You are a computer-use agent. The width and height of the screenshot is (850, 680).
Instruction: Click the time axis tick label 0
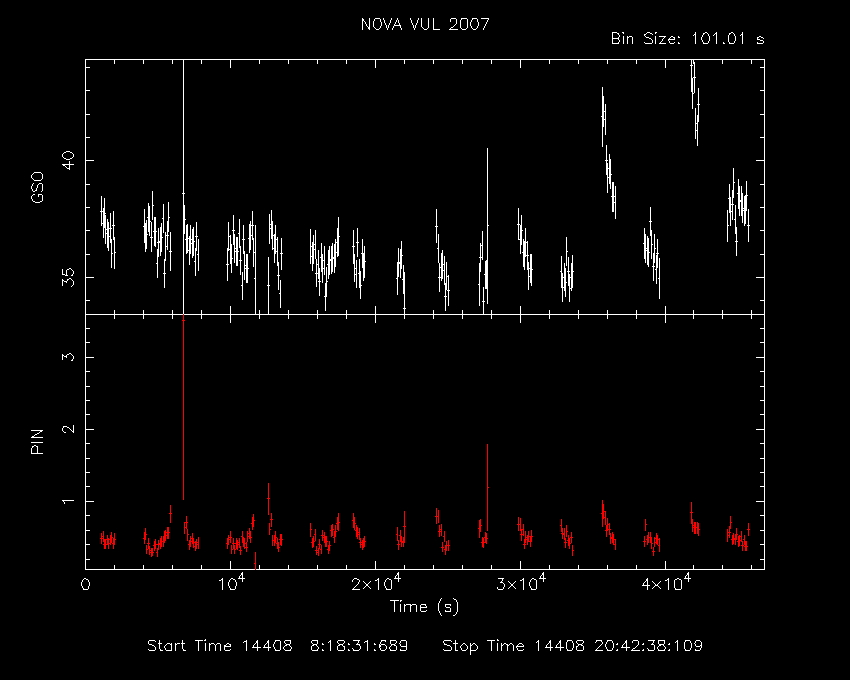(x=86, y=585)
